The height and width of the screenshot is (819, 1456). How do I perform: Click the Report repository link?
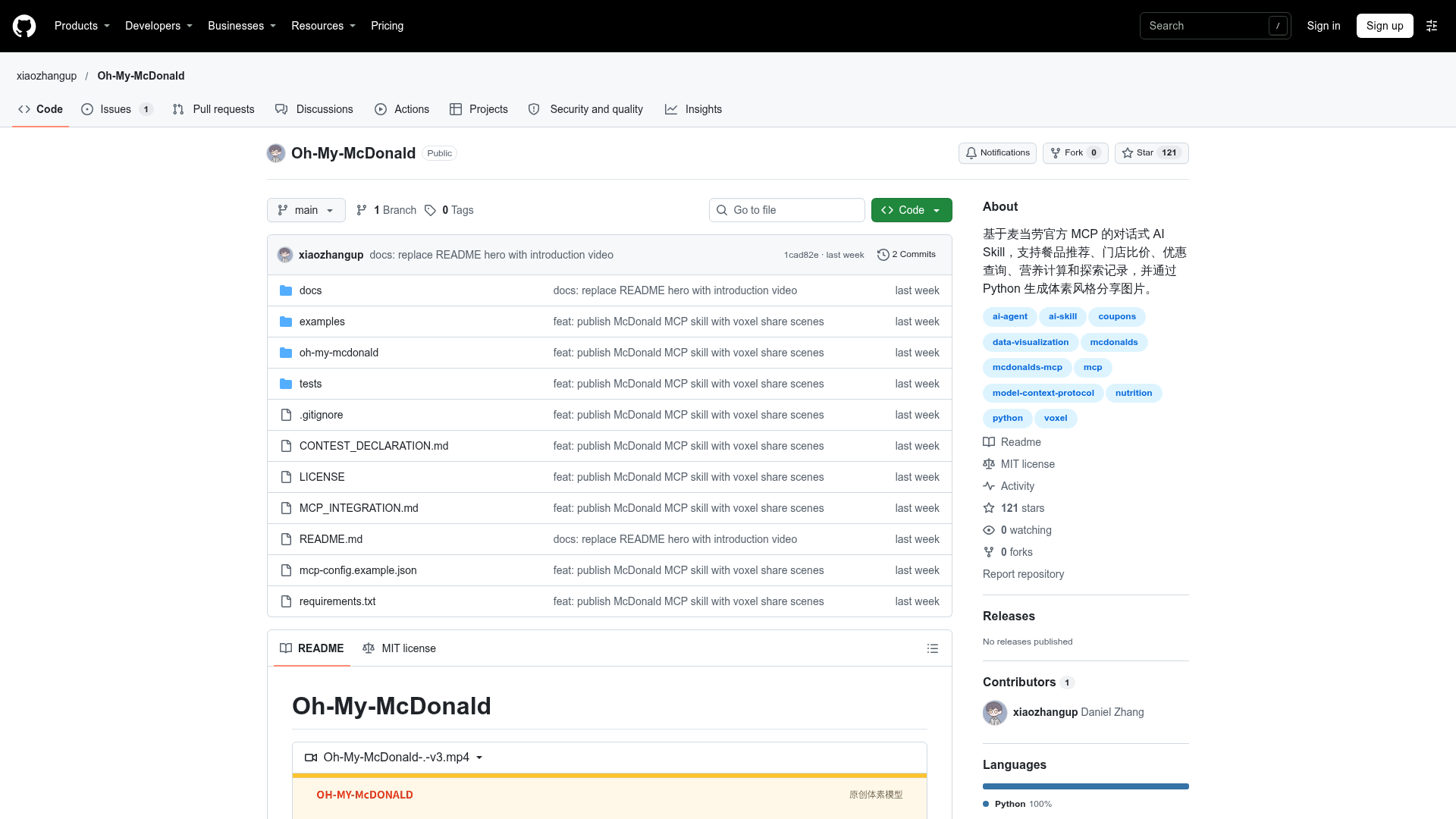click(1023, 574)
